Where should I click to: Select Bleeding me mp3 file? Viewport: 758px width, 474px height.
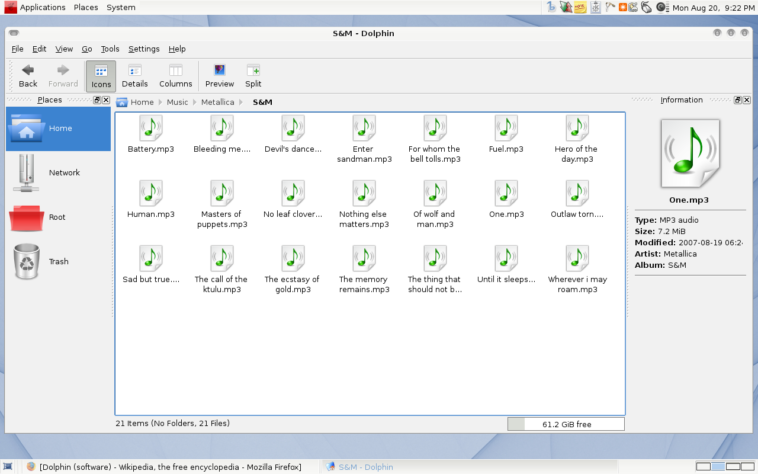pos(222,134)
